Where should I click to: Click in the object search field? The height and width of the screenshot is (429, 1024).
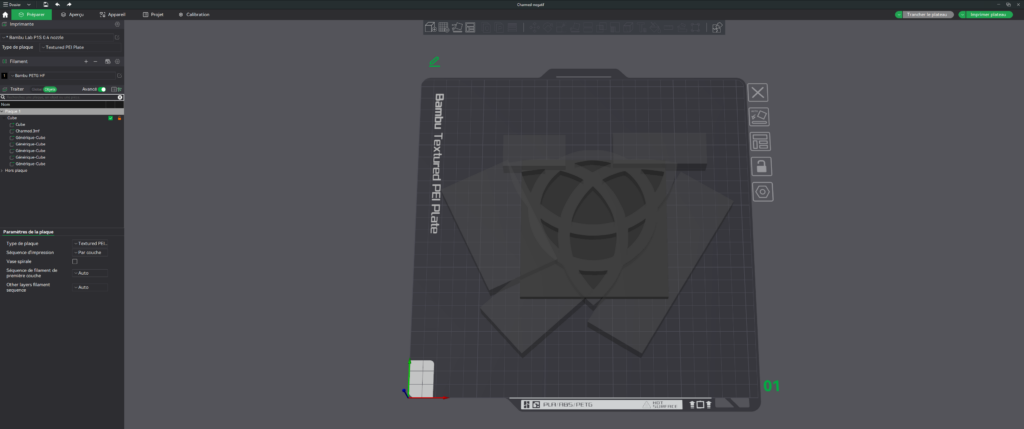pyautogui.click(x=60, y=97)
